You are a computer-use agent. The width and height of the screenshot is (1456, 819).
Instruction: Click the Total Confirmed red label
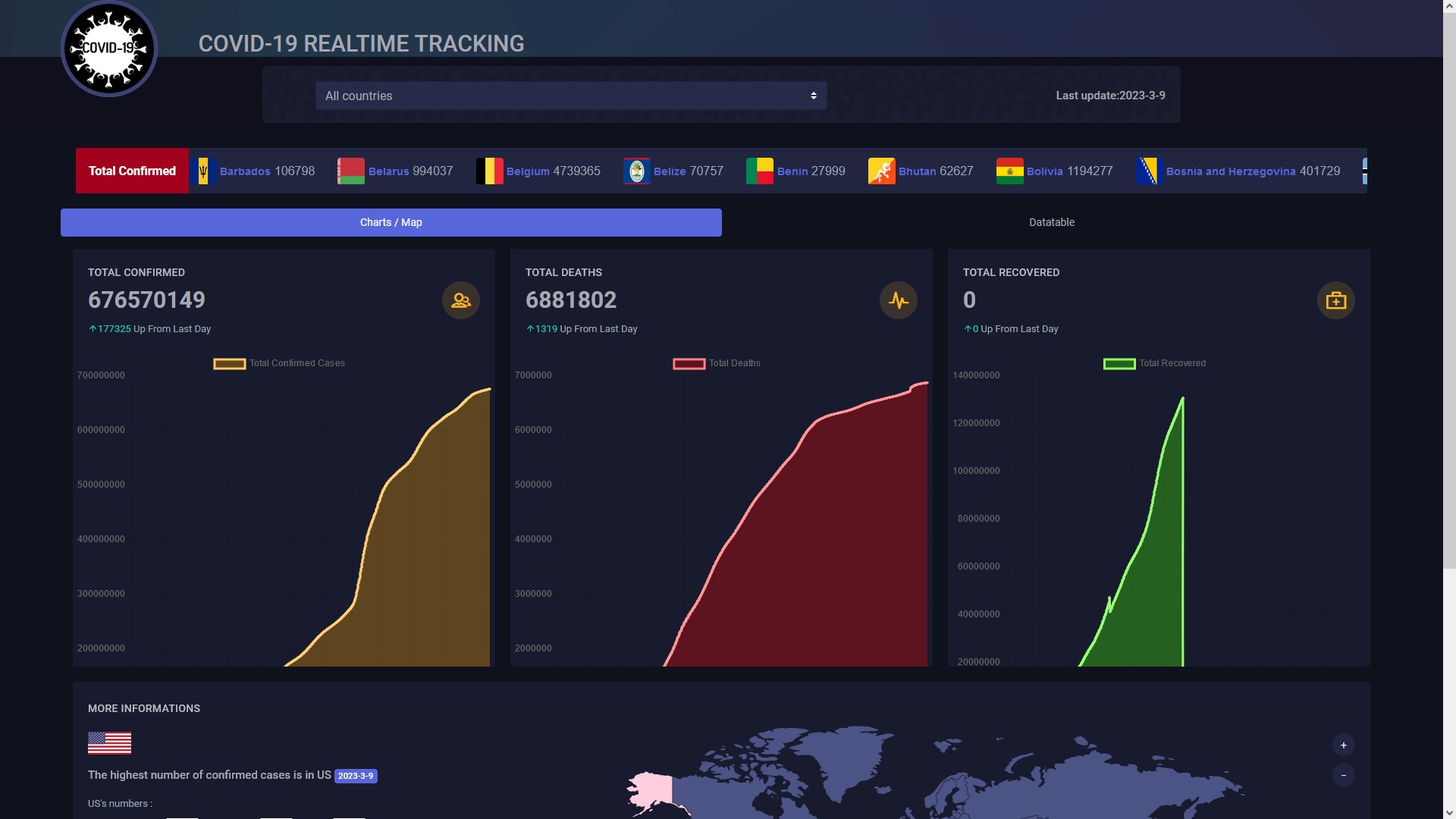132,171
